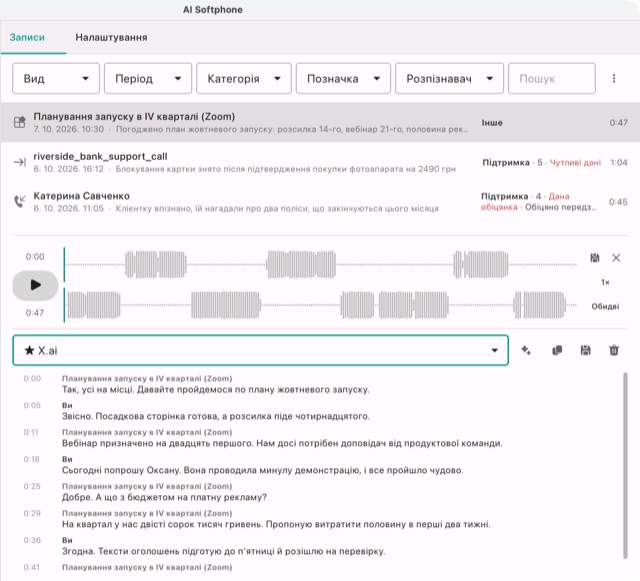
Task: Play the recording
Action: 36,285
